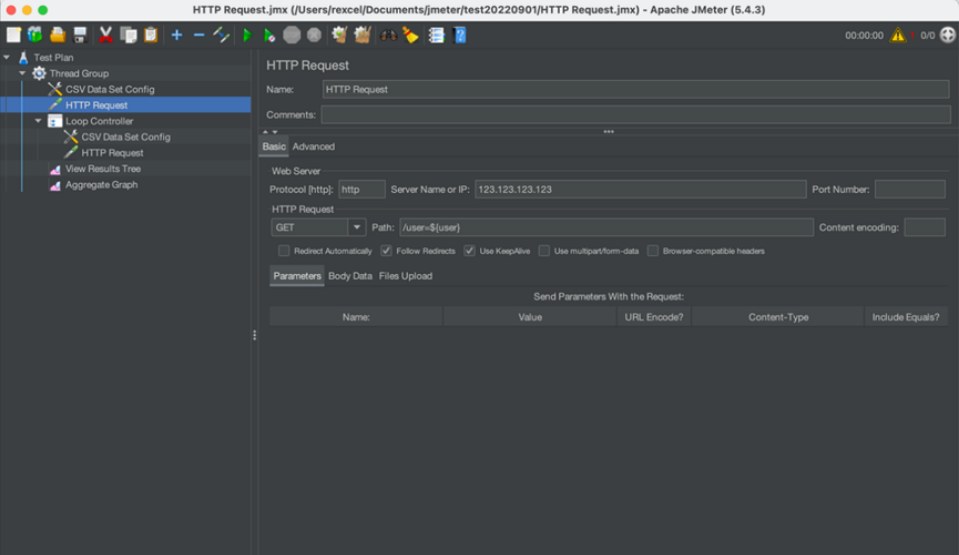Click the Server Name or IP field
The width and height of the screenshot is (959, 555).
click(640, 190)
